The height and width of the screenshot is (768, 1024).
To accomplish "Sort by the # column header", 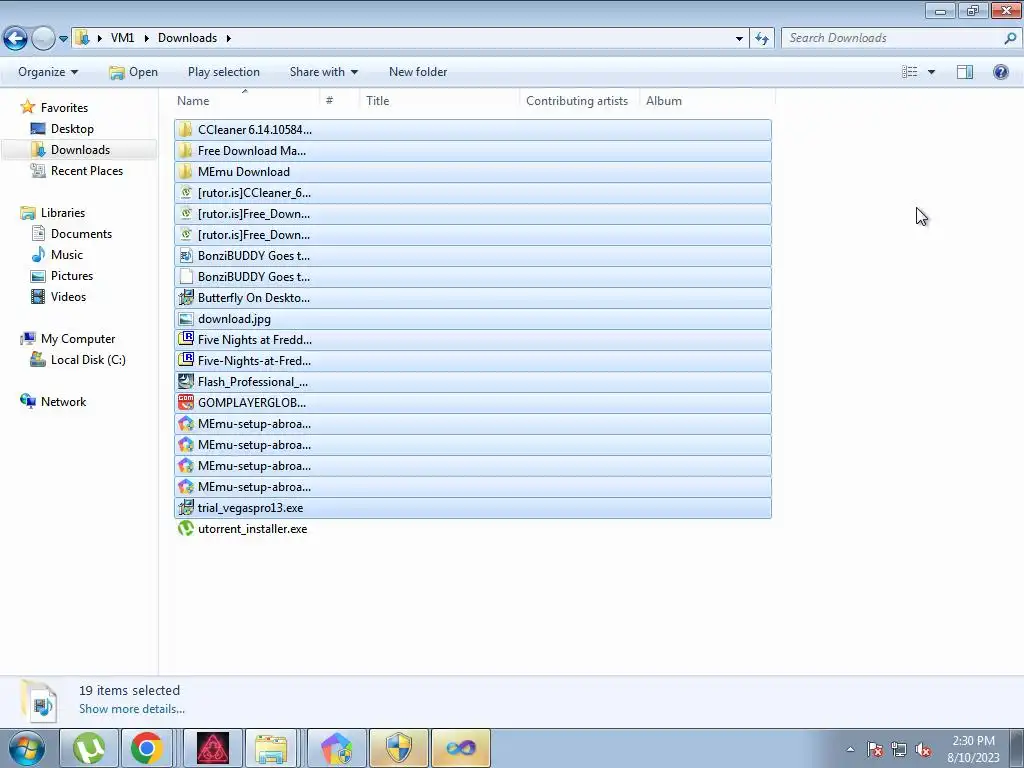I will coord(340,101).
